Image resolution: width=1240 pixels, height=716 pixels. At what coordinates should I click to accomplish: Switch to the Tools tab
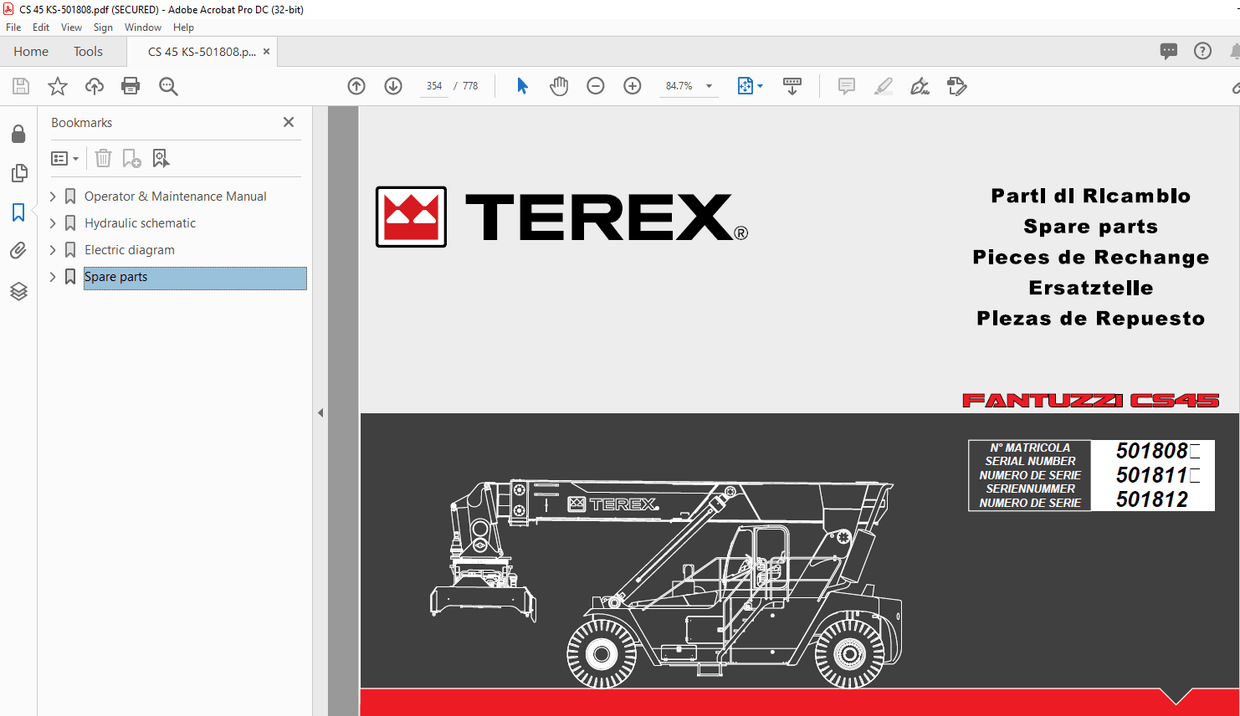pyautogui.click(x=88, y=50)
